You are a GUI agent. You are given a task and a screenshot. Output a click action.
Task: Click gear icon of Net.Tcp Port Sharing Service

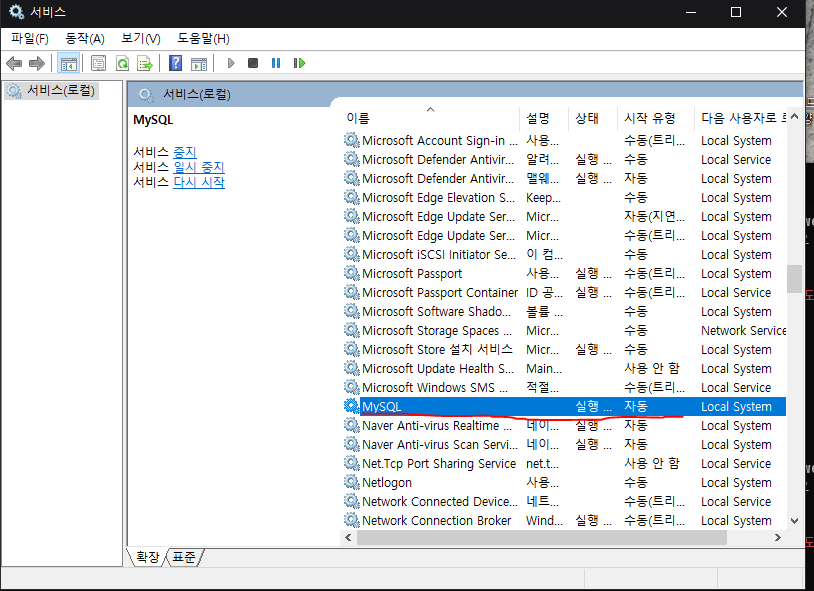[351, 463]
